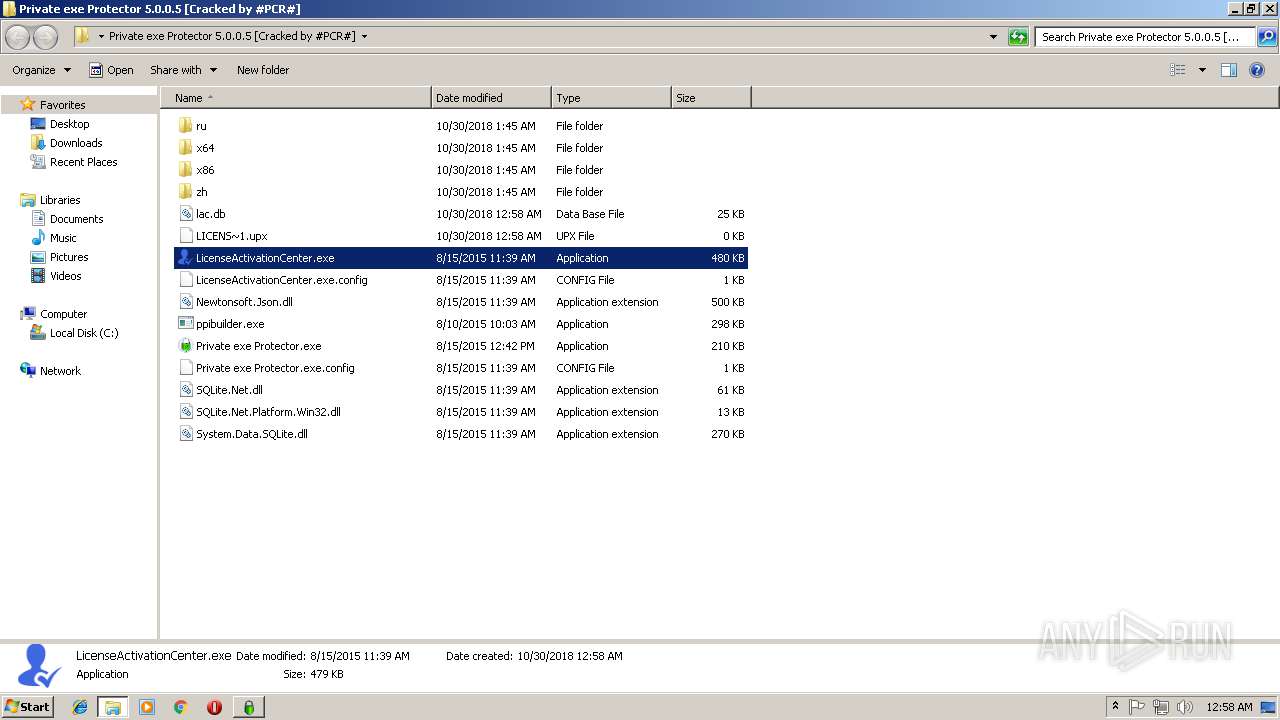
Task: Click the taskbar clock 12:58 AM
Action: pos(1229,707)
